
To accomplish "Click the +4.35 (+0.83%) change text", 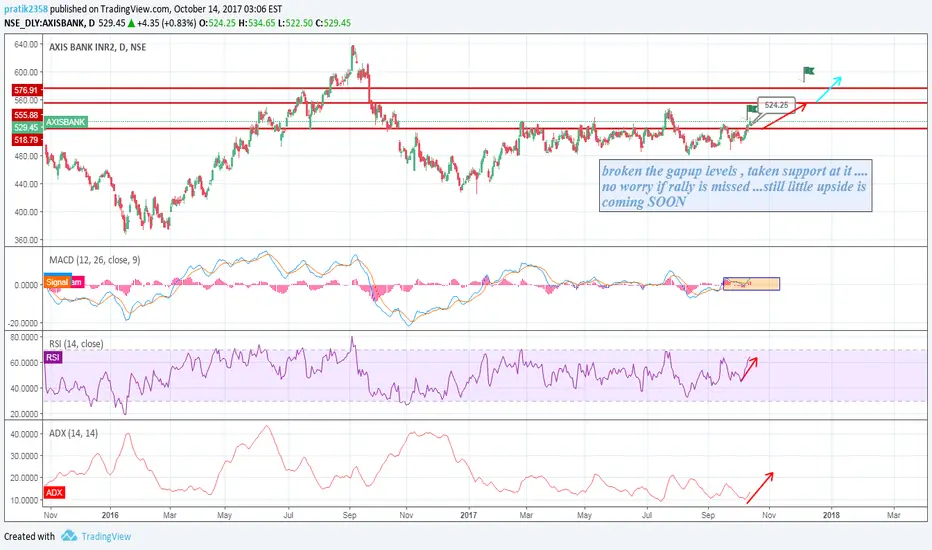I will 166,23.
